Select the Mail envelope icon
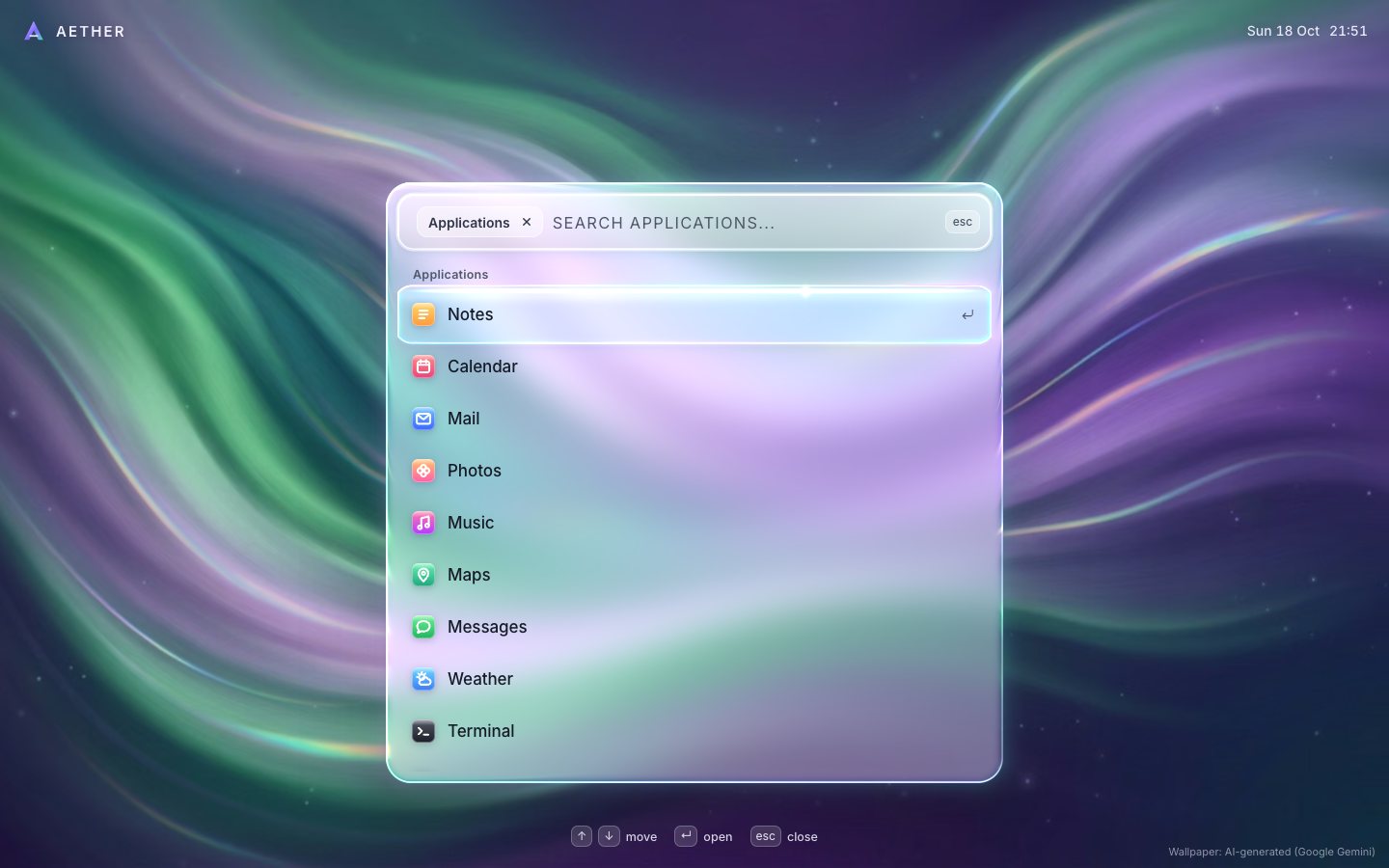 [x=423, y=419]
